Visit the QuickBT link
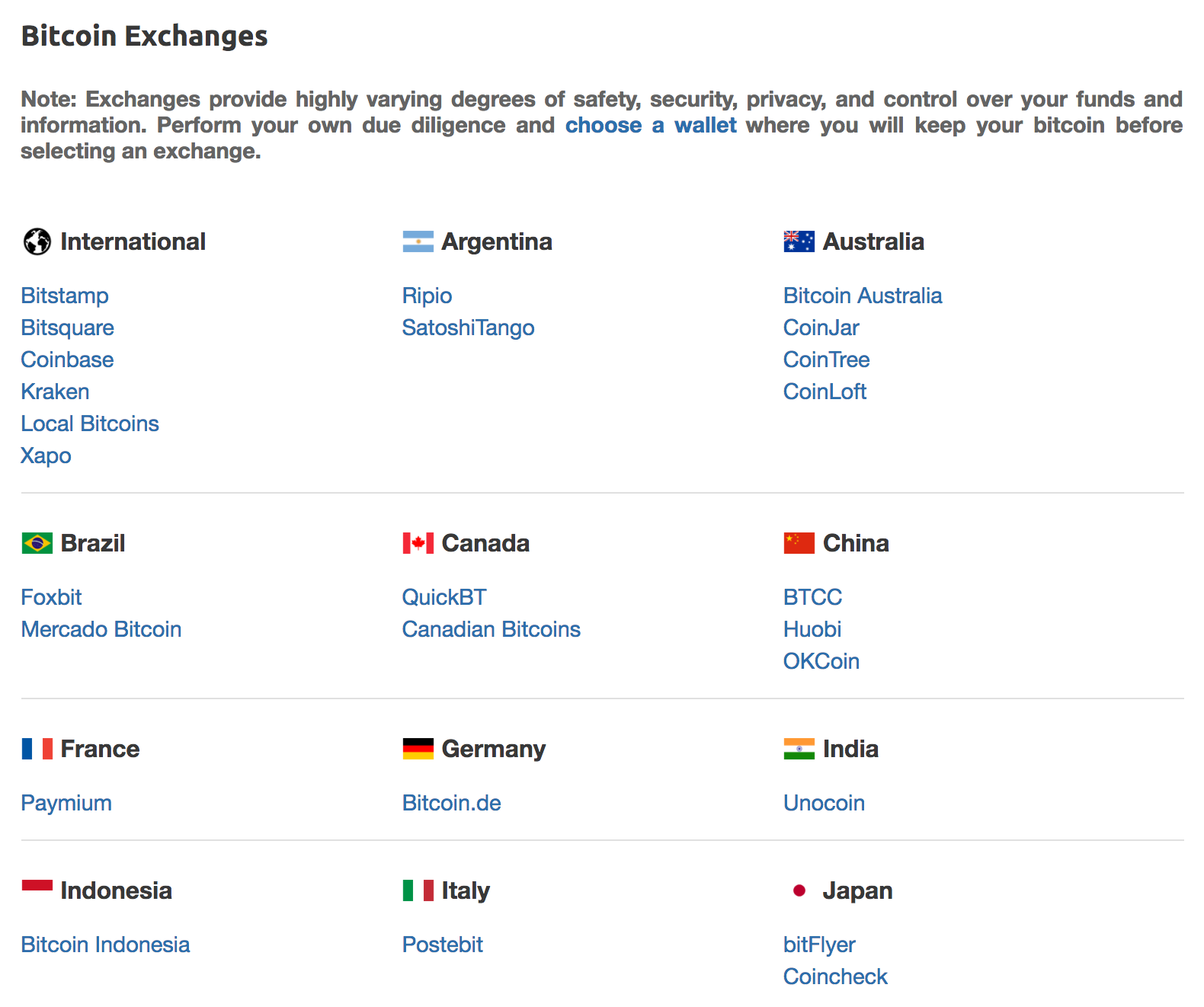The width and height of the screenshot is (1204, 1007). 444,597
